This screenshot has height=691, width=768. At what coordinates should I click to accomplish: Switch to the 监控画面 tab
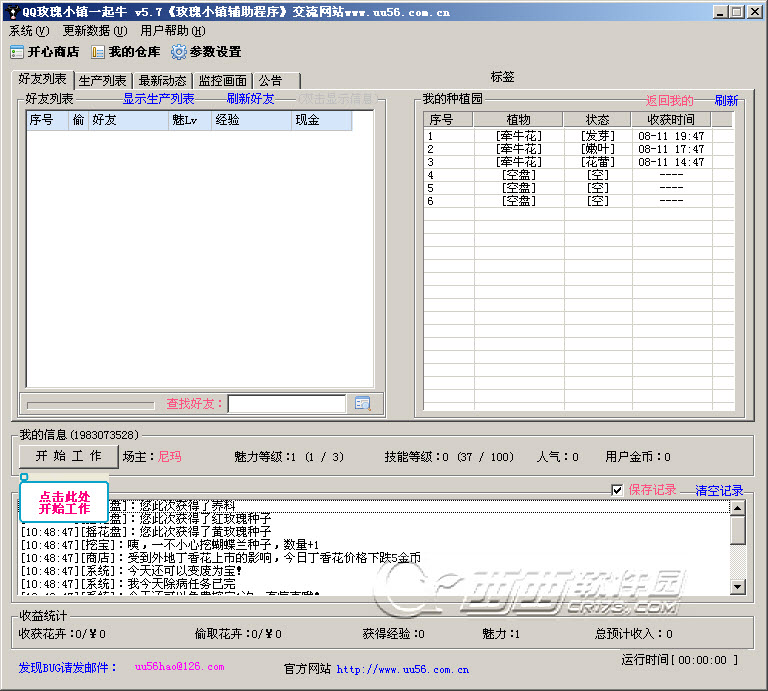coord(223,81)
